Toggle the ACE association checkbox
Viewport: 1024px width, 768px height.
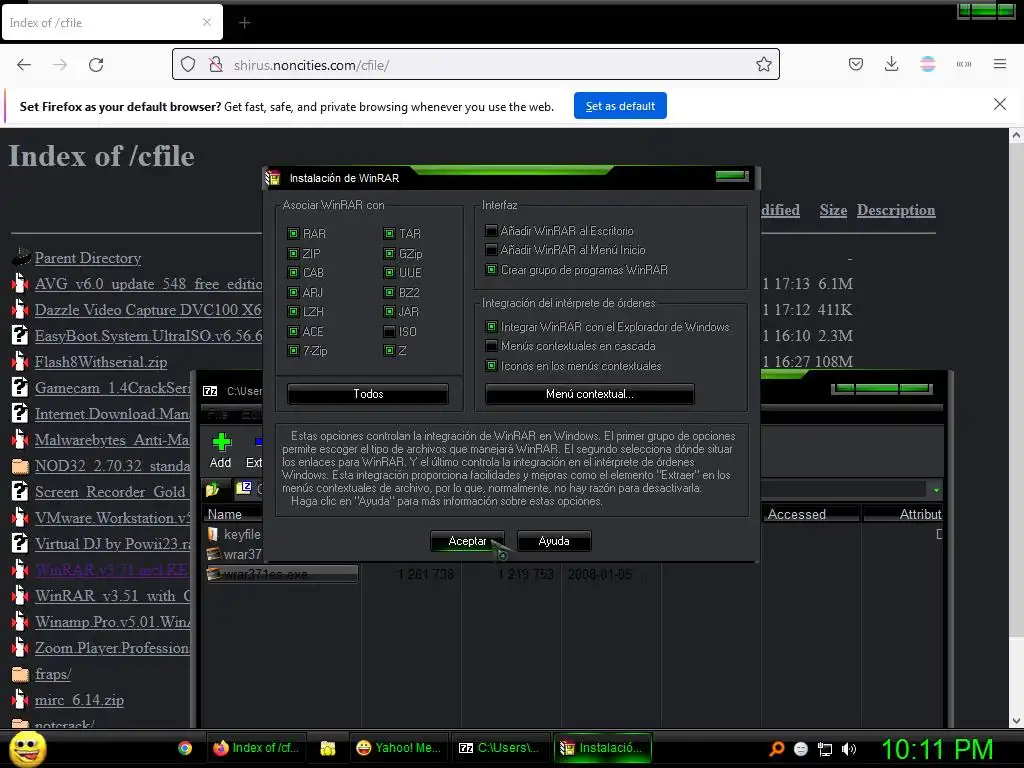[293, 331]
